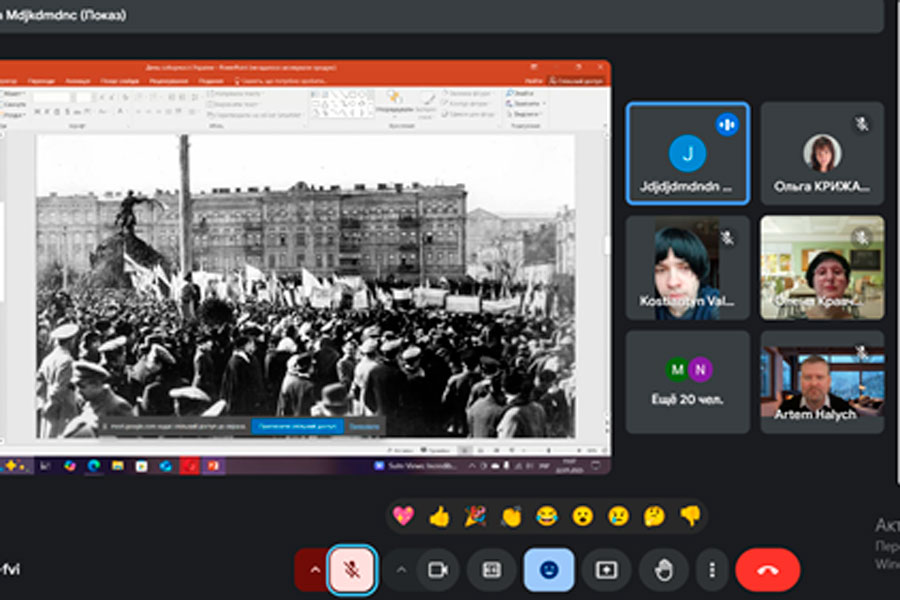Image resolution: width=900 pixels, height=600 pixels.
Task: Turn on captions in the toolbar
Action: point(491,569)
